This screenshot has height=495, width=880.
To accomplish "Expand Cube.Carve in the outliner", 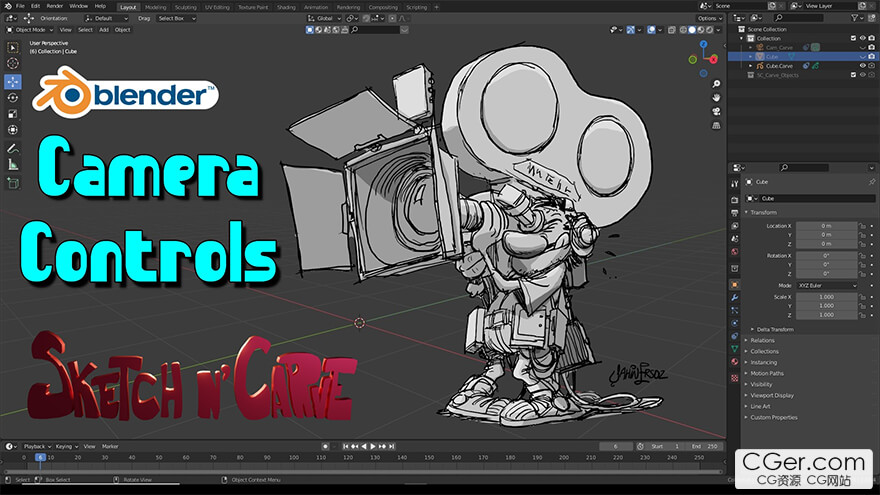I will pos(750,66).
